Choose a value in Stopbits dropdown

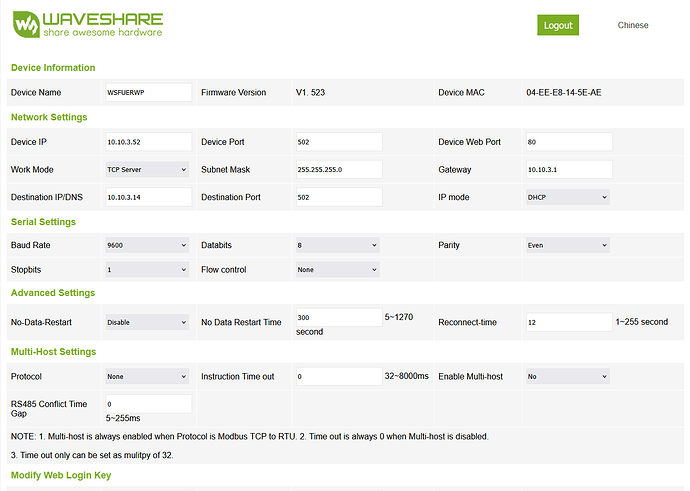(x=147, y=270)
